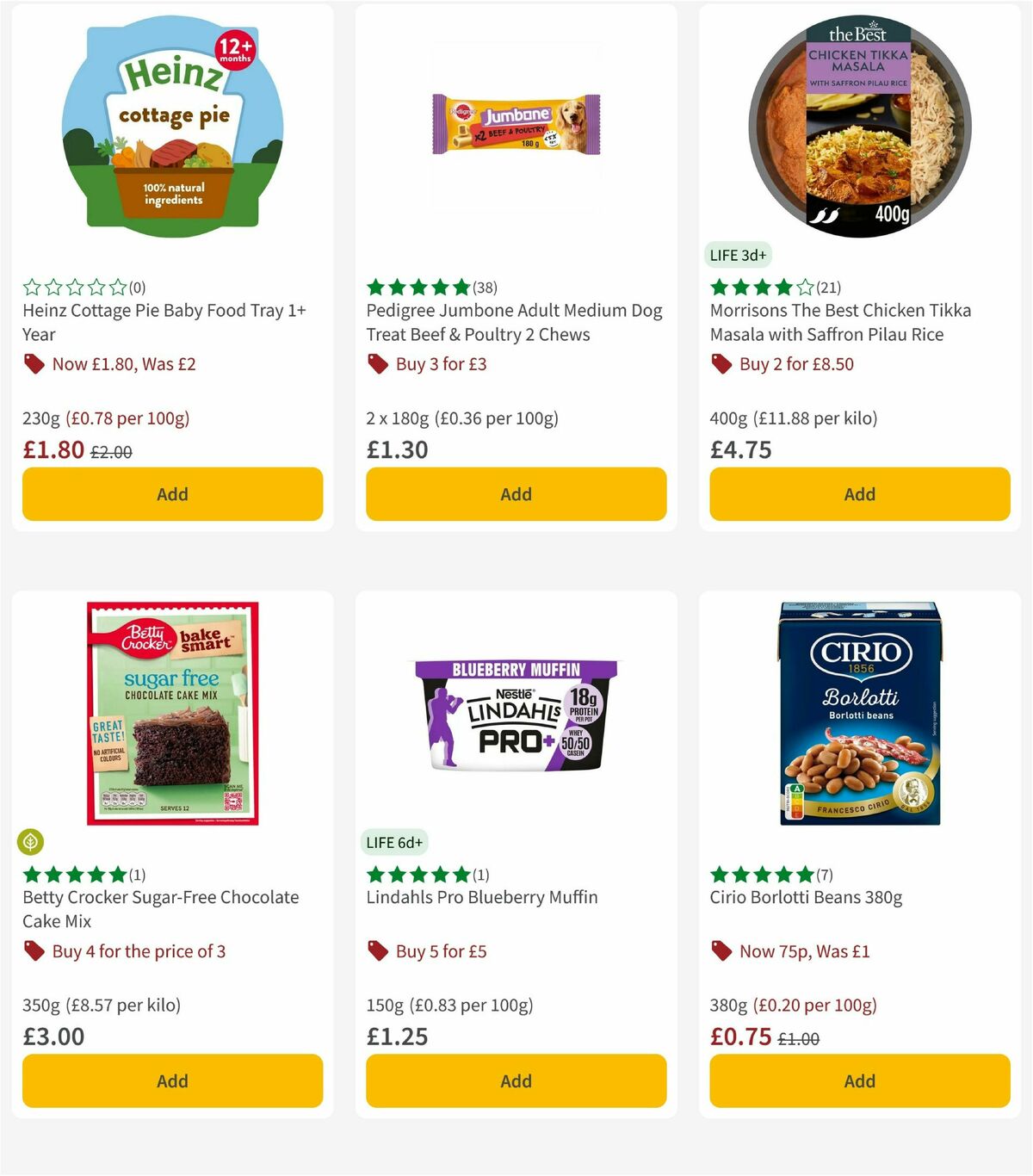Click the Pedigree Jumbone product image
Screen dimensions: 1033x1176
click(x=516, y=125)
